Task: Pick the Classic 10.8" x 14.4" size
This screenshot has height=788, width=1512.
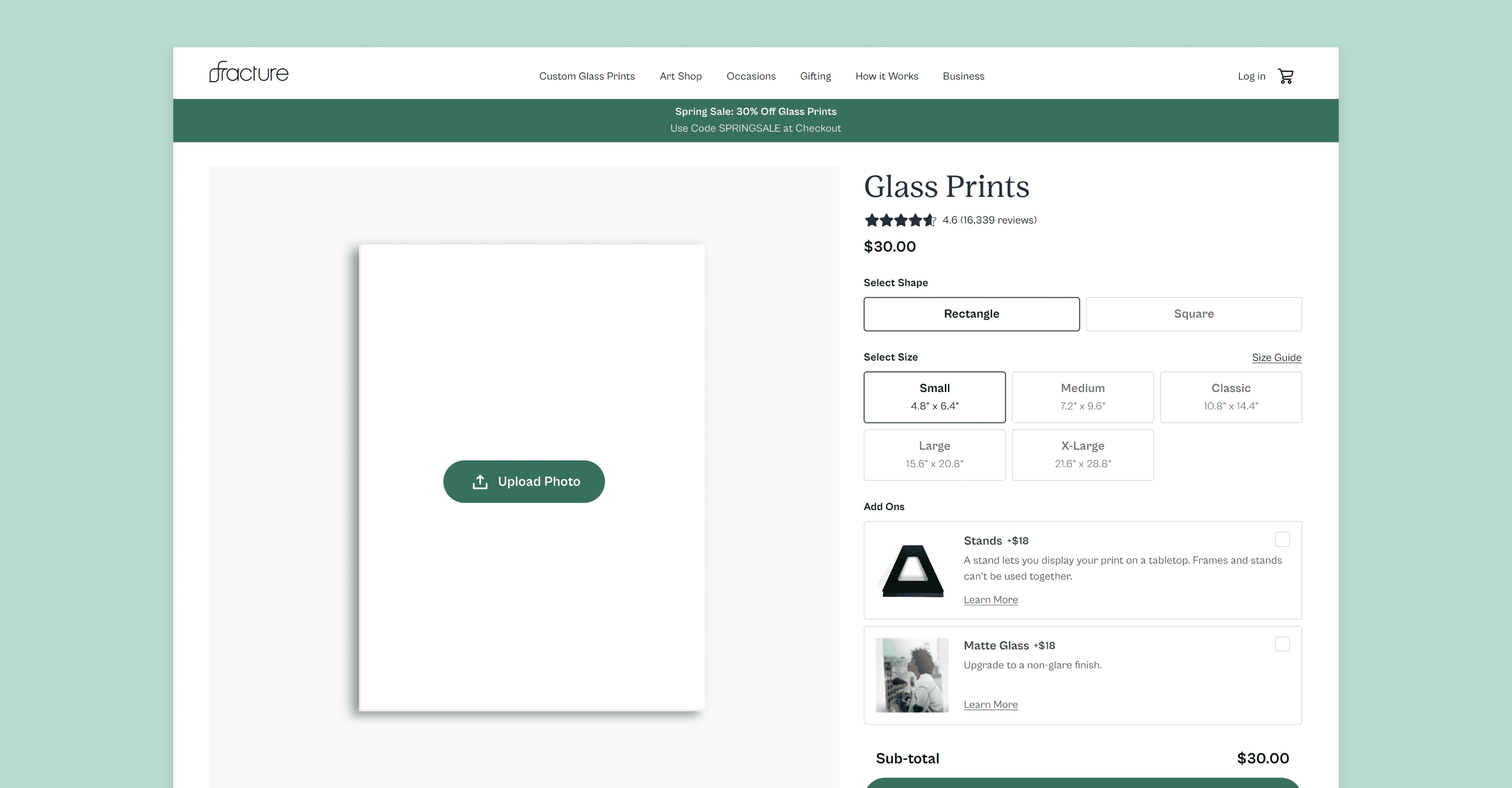Action: point(1230,397)
